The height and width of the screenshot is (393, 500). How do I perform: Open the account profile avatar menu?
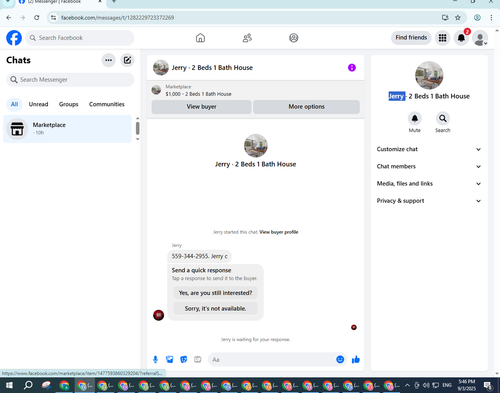[480, 38]
